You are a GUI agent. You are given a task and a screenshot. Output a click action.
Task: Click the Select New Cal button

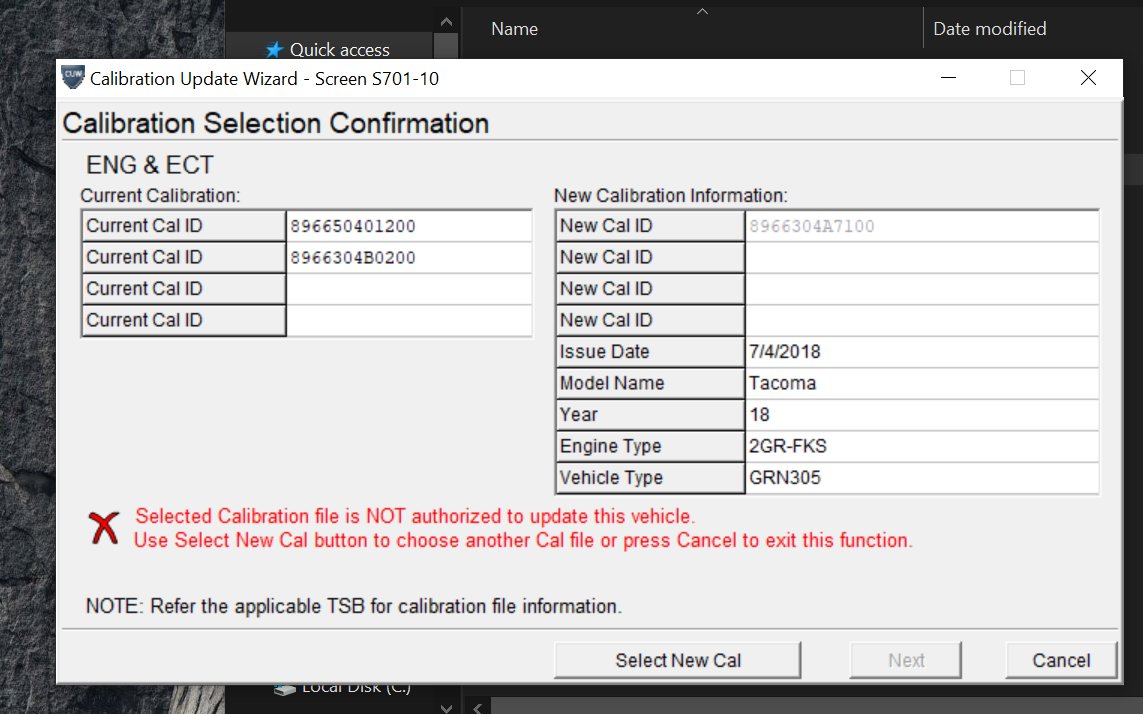(677, 660)
